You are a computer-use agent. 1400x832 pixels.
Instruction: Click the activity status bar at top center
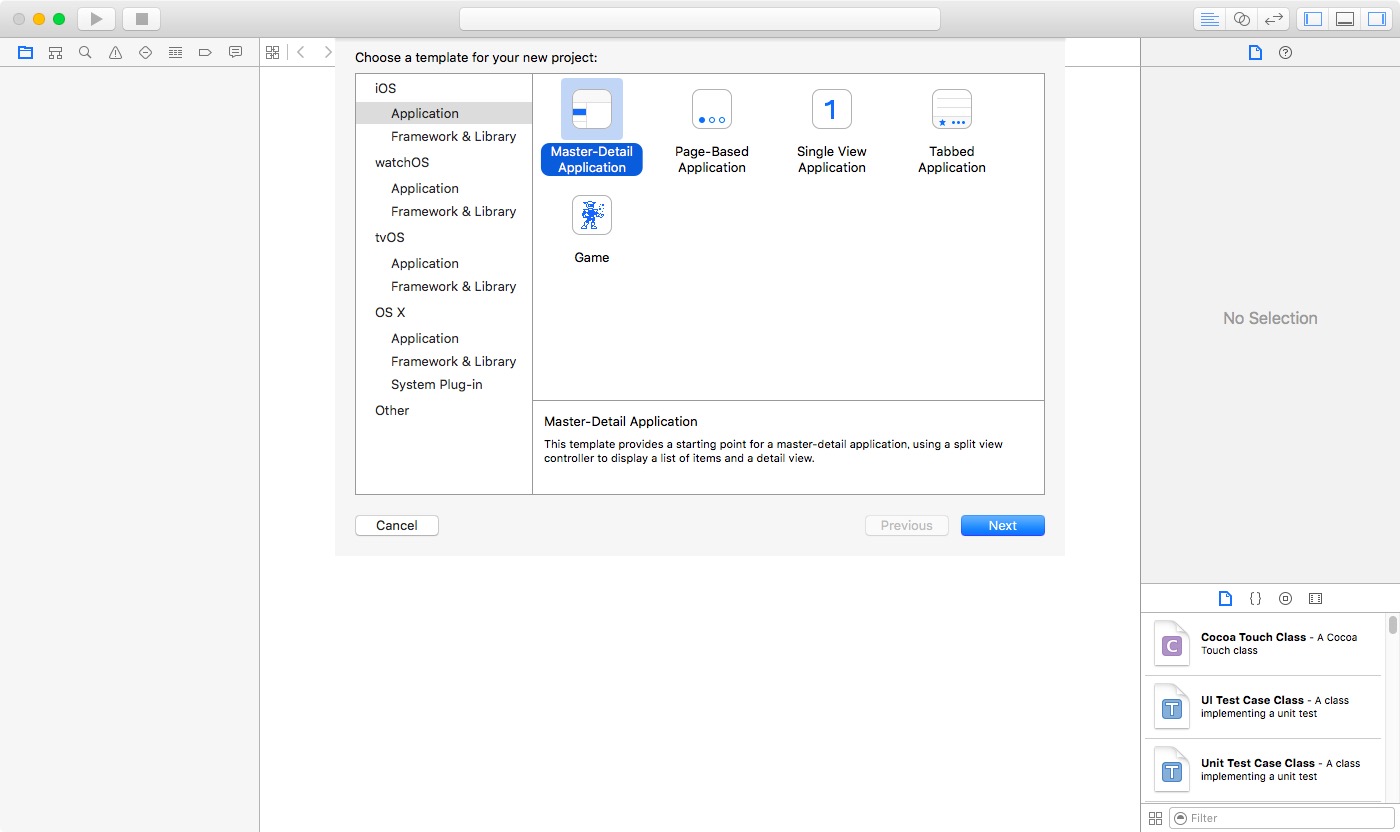[x=700, y=19]
